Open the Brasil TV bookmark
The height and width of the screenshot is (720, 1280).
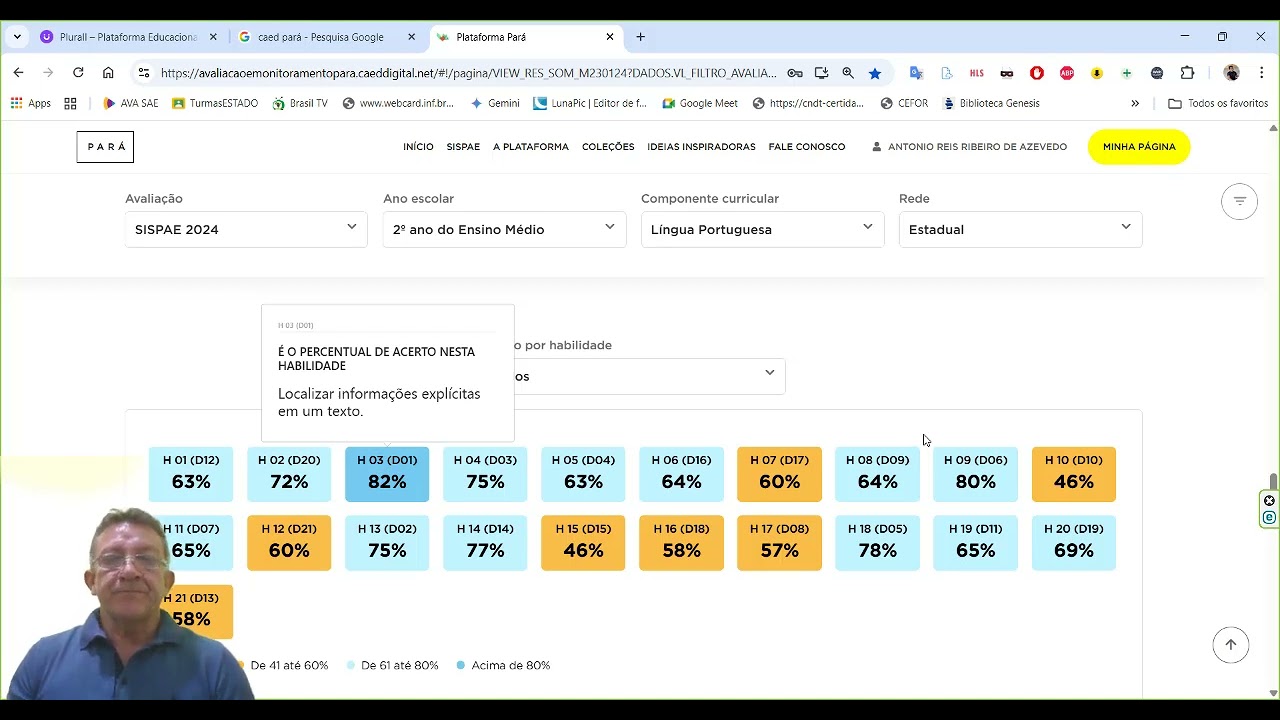(300, 103)
